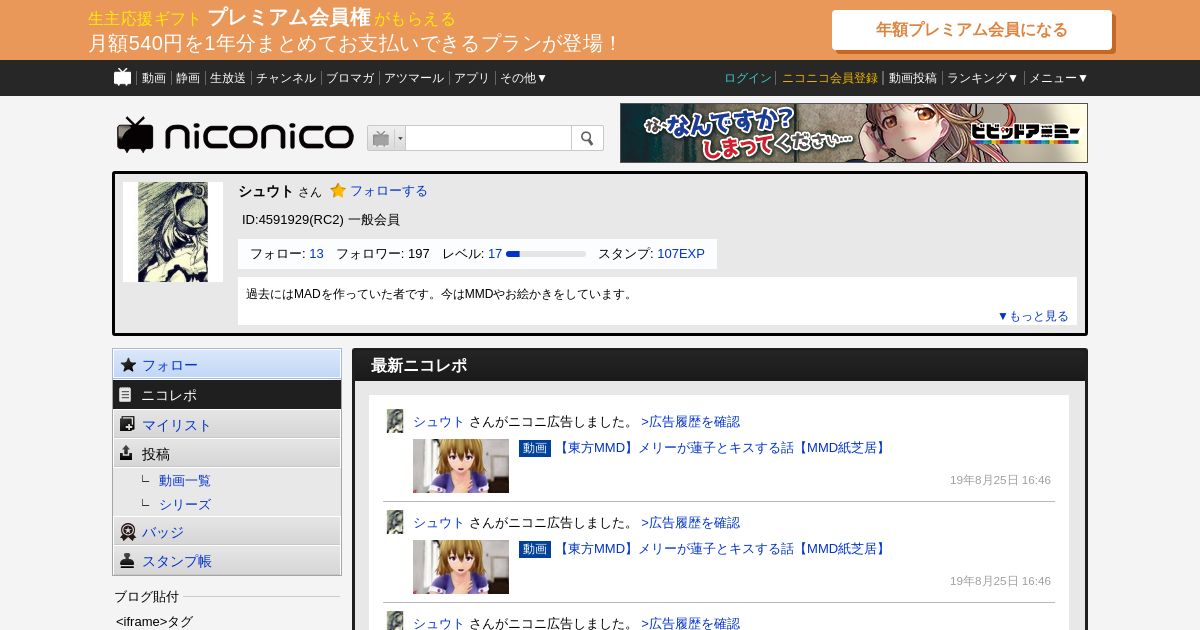
Task: Click third entry's >広告履歴を確認 link
Action: point(690,623)
